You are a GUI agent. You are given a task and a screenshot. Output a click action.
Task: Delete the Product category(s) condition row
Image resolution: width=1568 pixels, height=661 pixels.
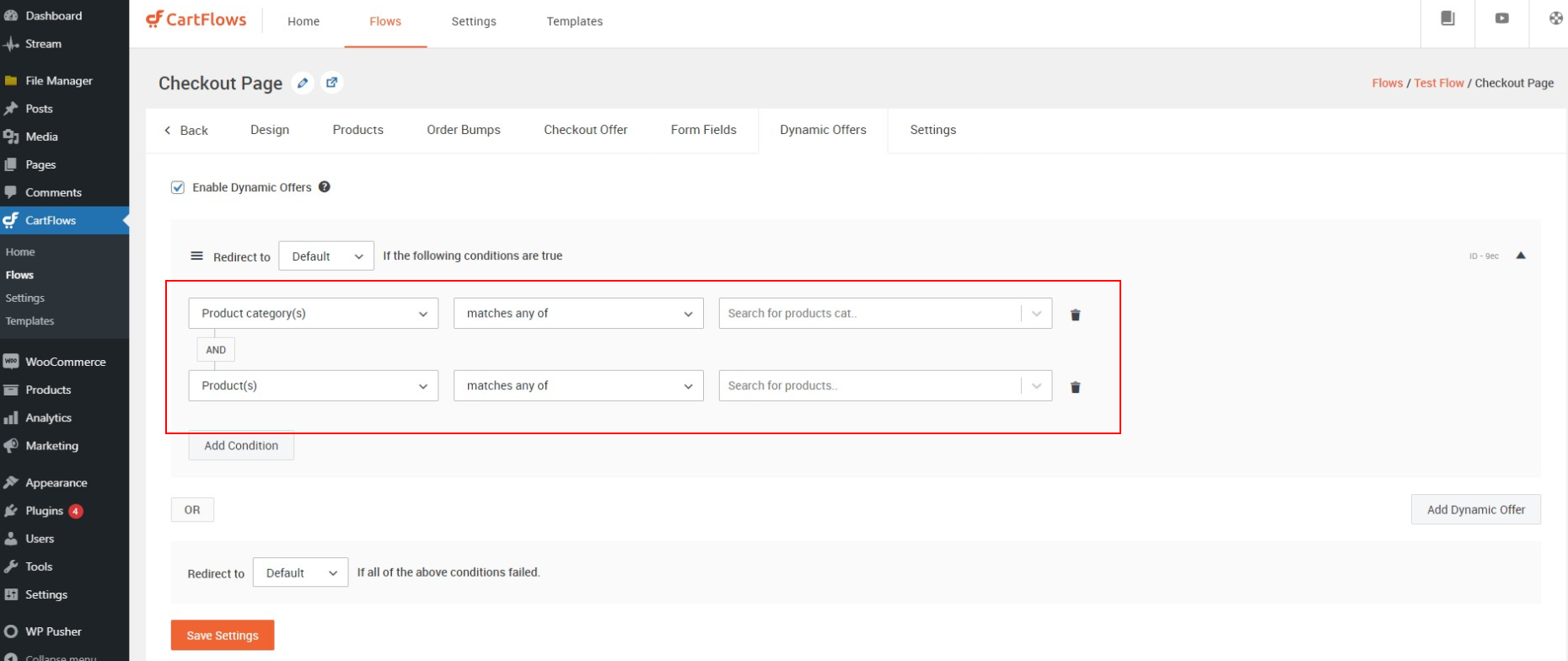point(1075,314)
